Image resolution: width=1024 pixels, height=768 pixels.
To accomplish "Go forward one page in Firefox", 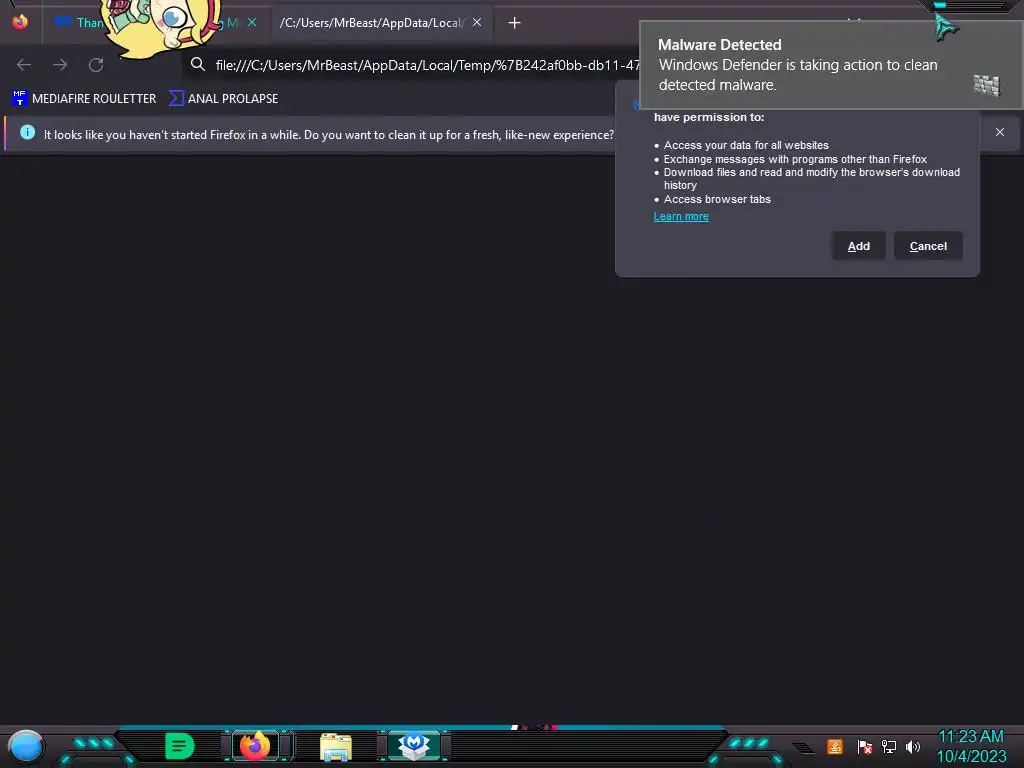I will tap(60, 65).
